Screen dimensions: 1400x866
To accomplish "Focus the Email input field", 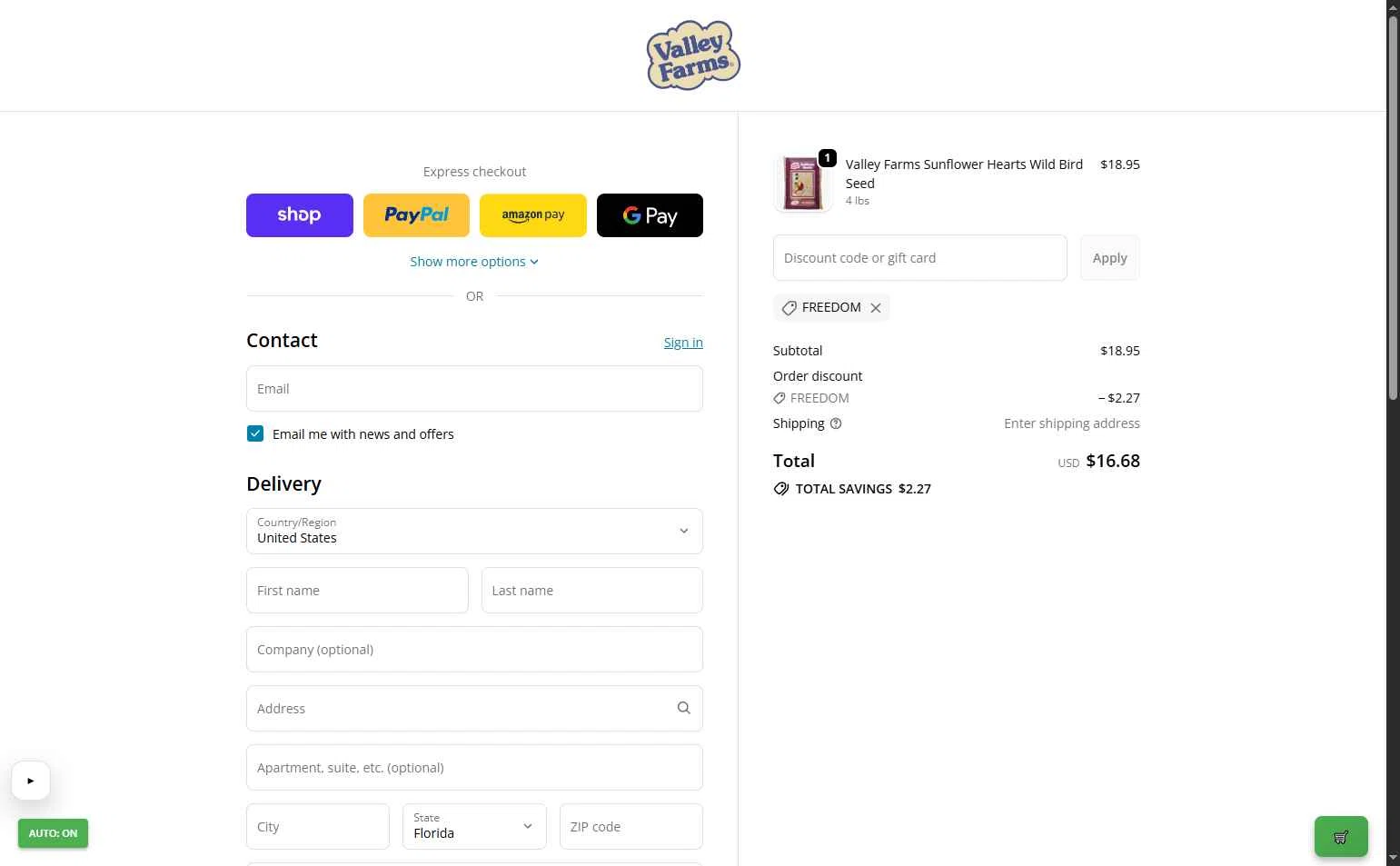I will point(474,389).
